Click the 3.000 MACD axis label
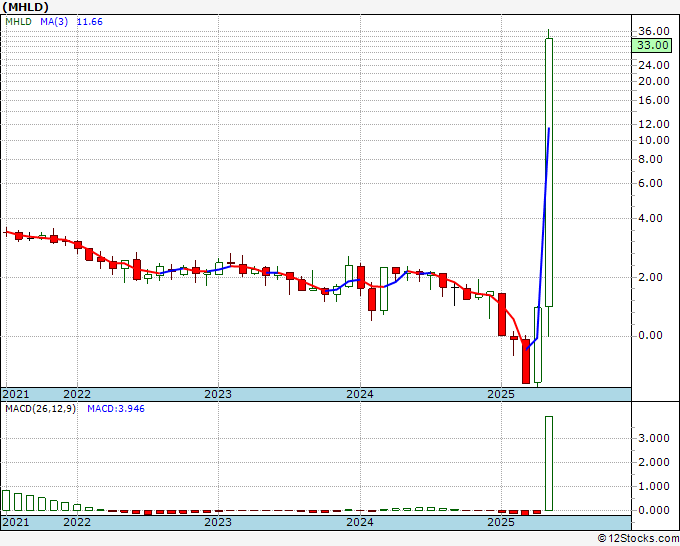This screenshot has height=546, width=680. (654, 438)
